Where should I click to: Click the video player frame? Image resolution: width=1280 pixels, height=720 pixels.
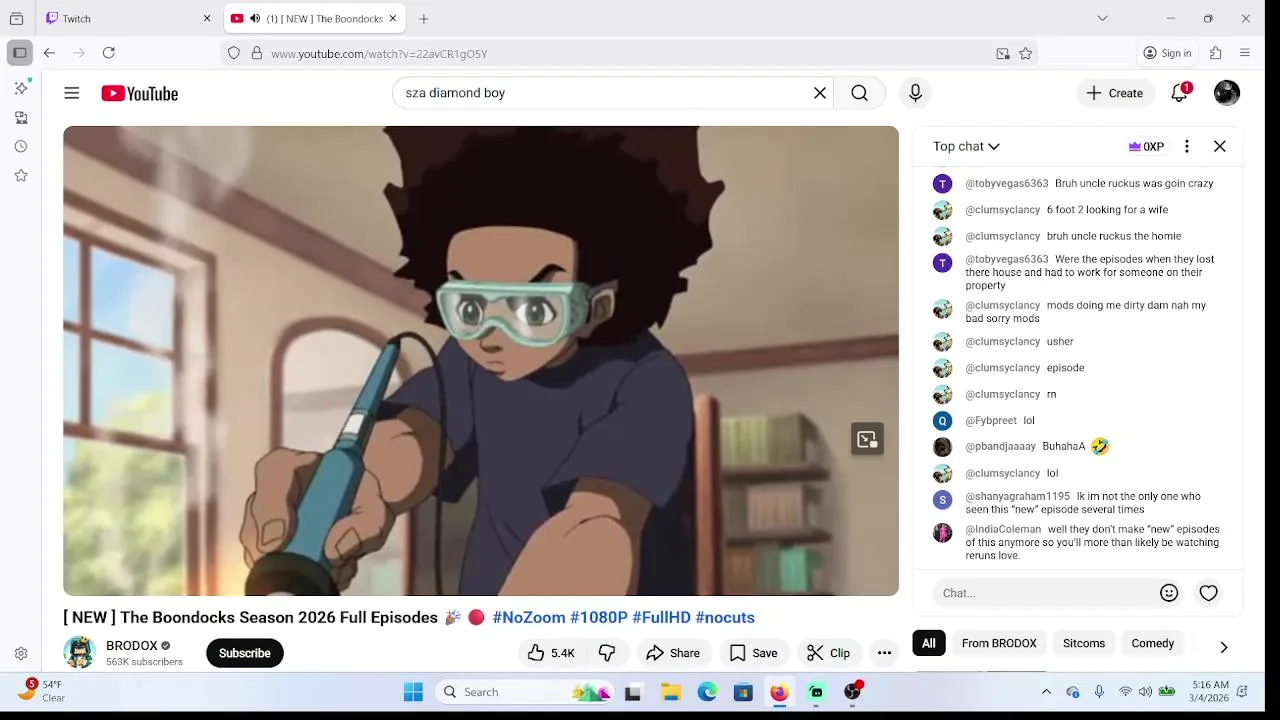point(481,361)
